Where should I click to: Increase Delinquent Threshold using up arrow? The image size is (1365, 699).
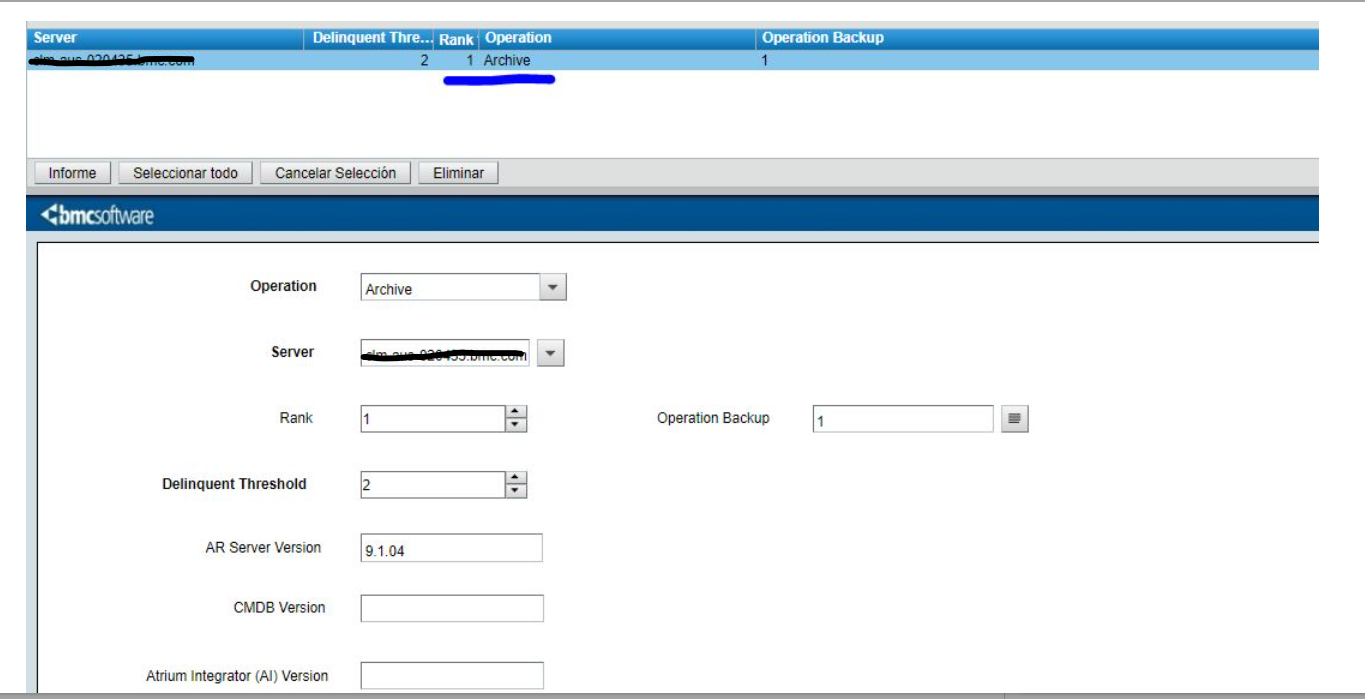515,478
